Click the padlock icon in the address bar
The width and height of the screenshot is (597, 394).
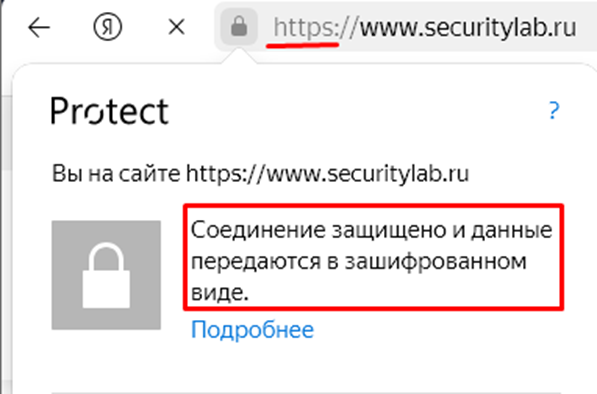[239, 27]
